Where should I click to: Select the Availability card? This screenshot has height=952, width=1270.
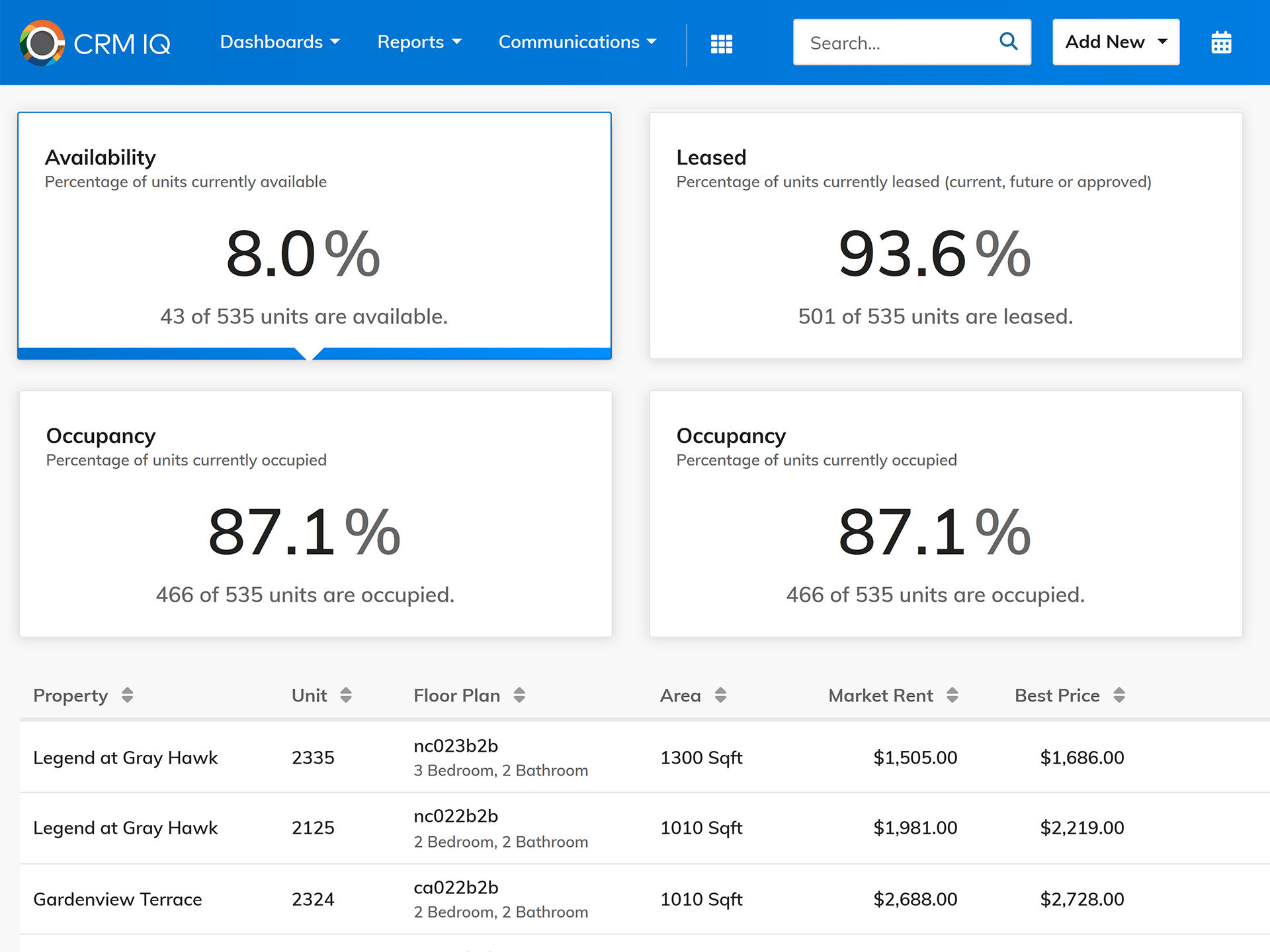click(314, 235)
